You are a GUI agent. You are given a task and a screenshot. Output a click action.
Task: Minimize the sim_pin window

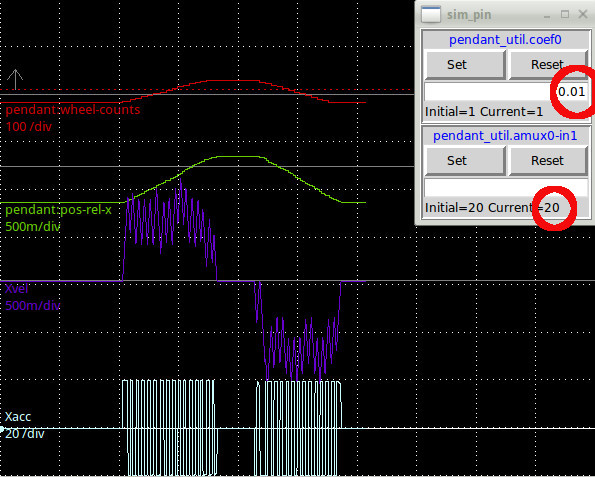(x=547, y=15)
